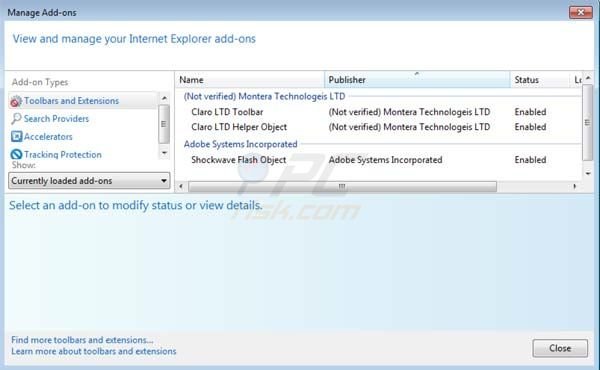Click the Toolbars and Extensions gear icon
The height and width of the screenshot is (370, 600).
click(16, 101)
